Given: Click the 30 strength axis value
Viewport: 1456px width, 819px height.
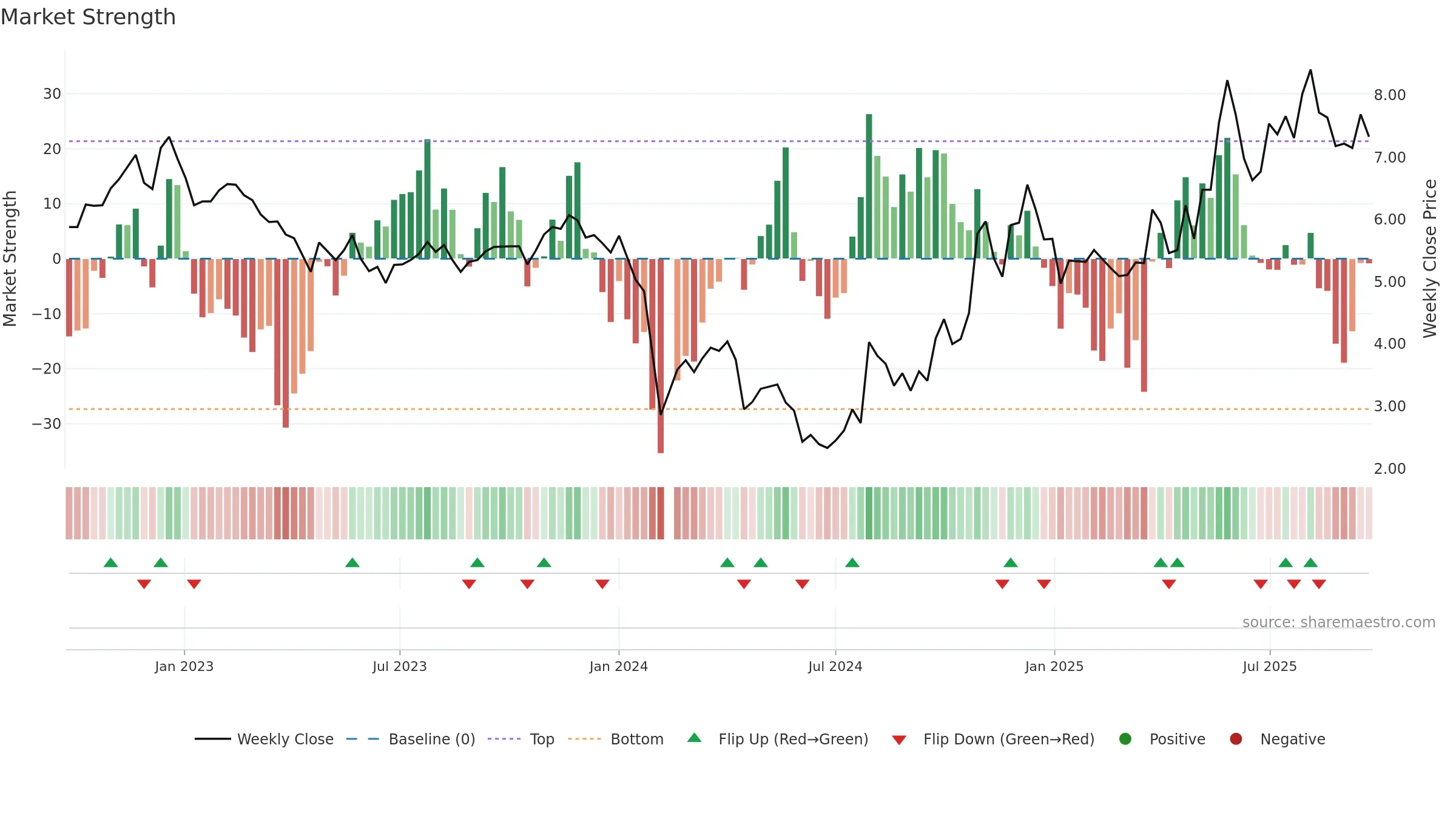Looking at the screenshot, I should [52, 93].
